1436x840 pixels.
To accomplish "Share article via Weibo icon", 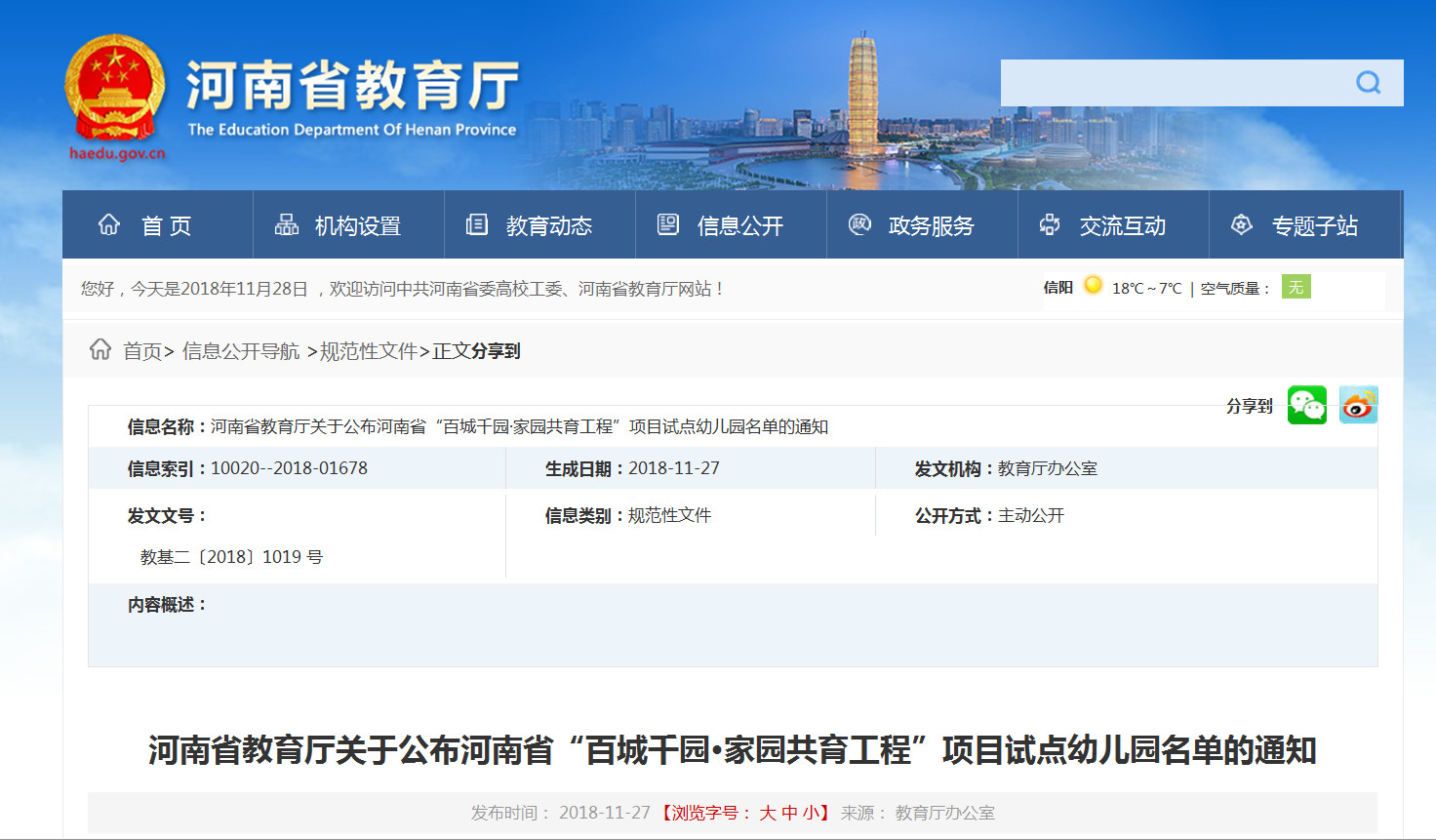I will coord(1358,405).
